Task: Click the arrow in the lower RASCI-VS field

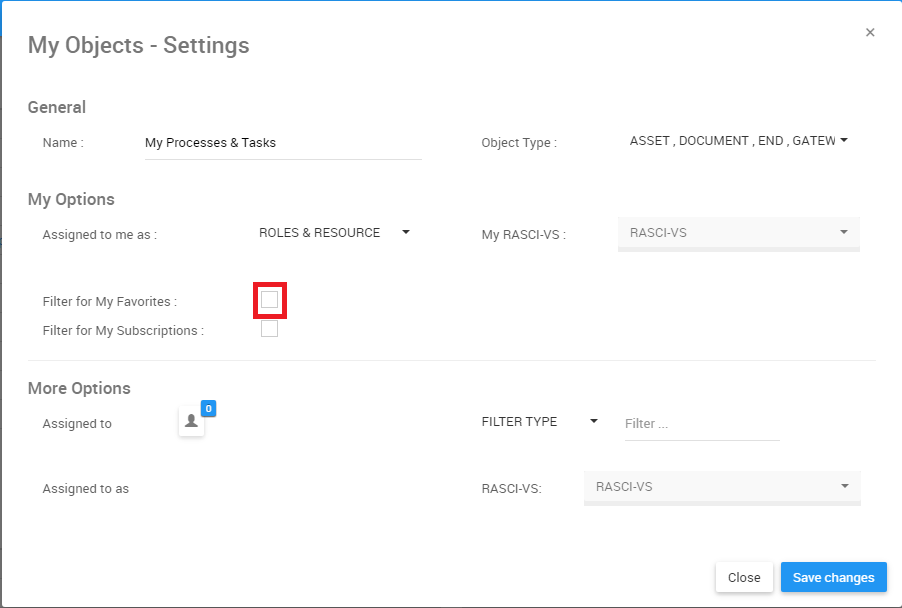Action: [x=845, y=486]
